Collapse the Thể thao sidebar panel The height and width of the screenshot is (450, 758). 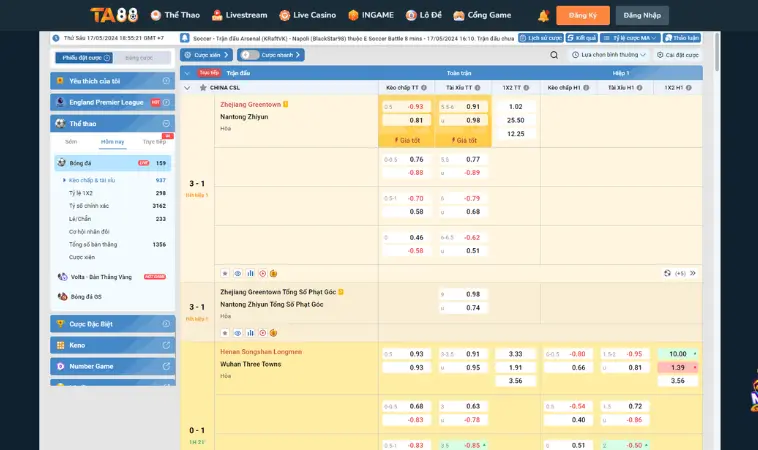click(x=166, y=123)
